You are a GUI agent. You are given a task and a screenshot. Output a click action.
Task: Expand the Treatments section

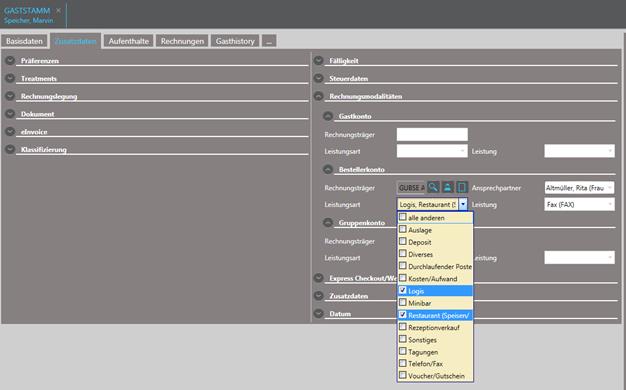pos(10,78)
